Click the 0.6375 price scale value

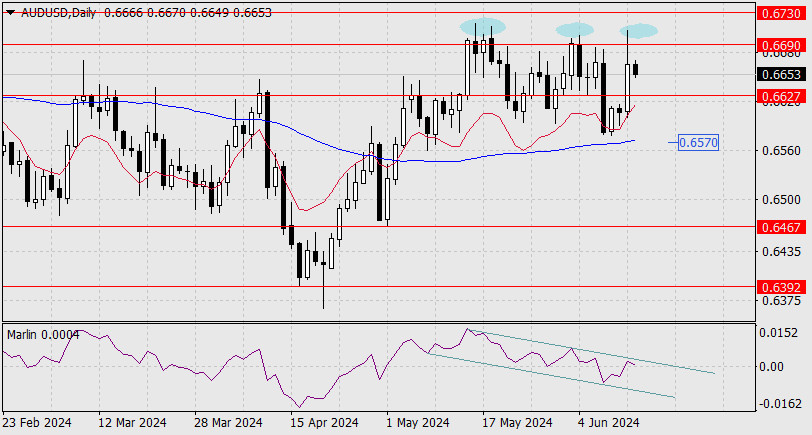coord(781,300)
